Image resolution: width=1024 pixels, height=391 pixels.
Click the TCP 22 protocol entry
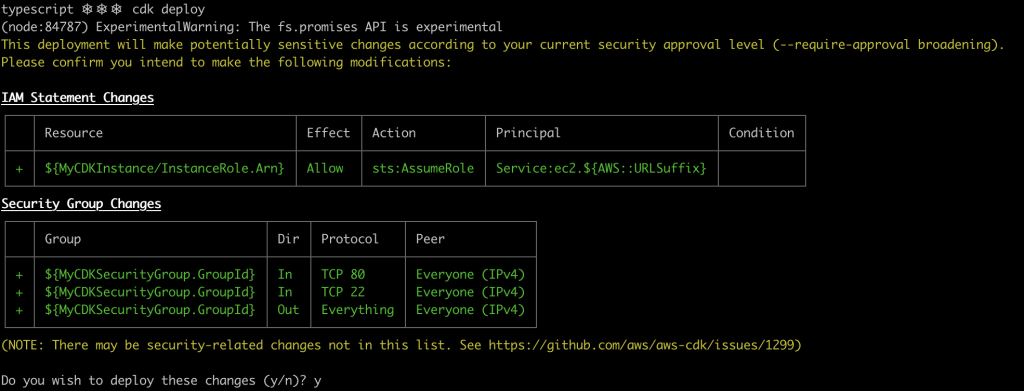tap(343, 292)
